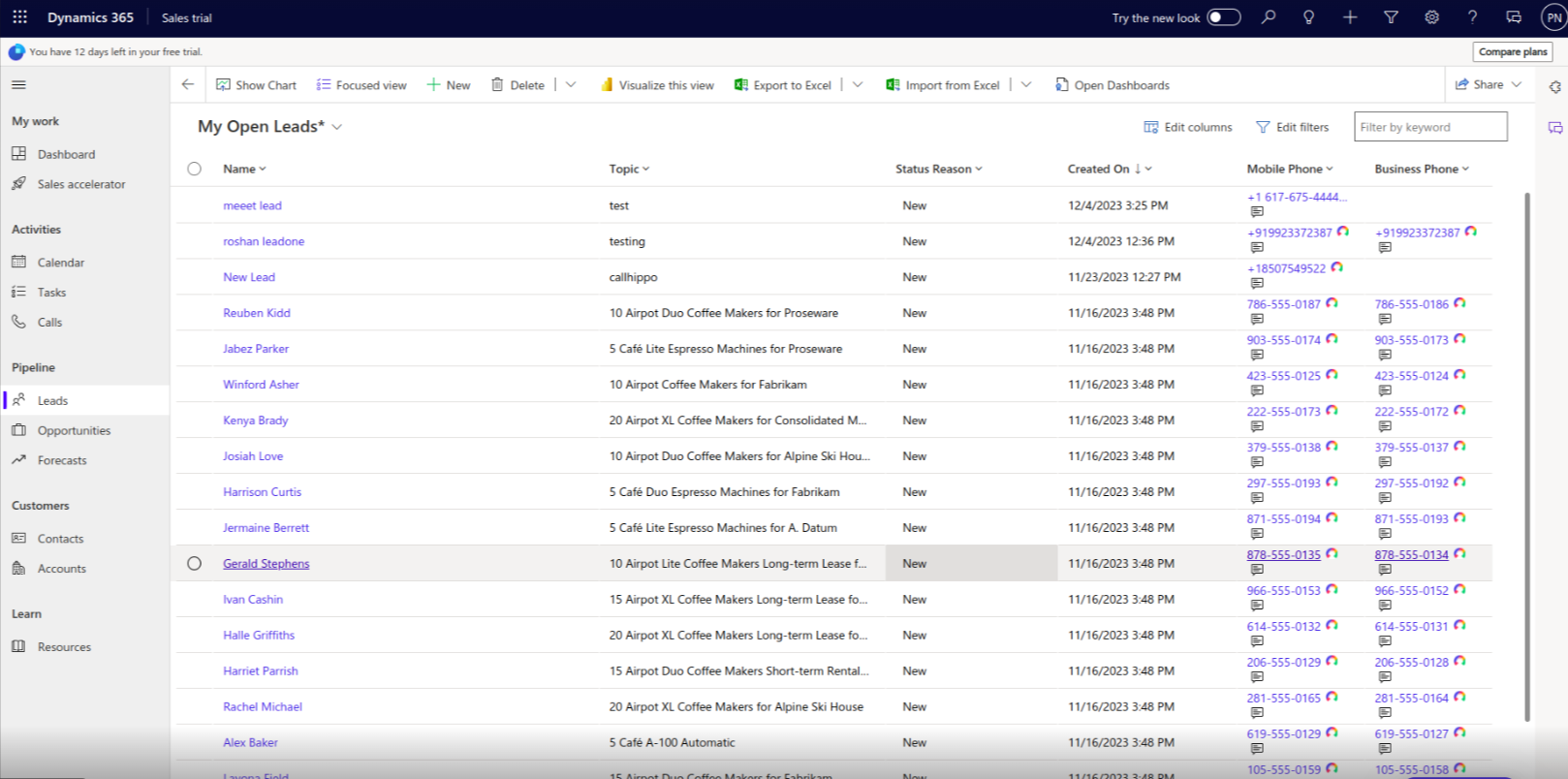Click the message icon under +1 617-675-4444
This screenshot has width=1568, height=779.
1257,211
